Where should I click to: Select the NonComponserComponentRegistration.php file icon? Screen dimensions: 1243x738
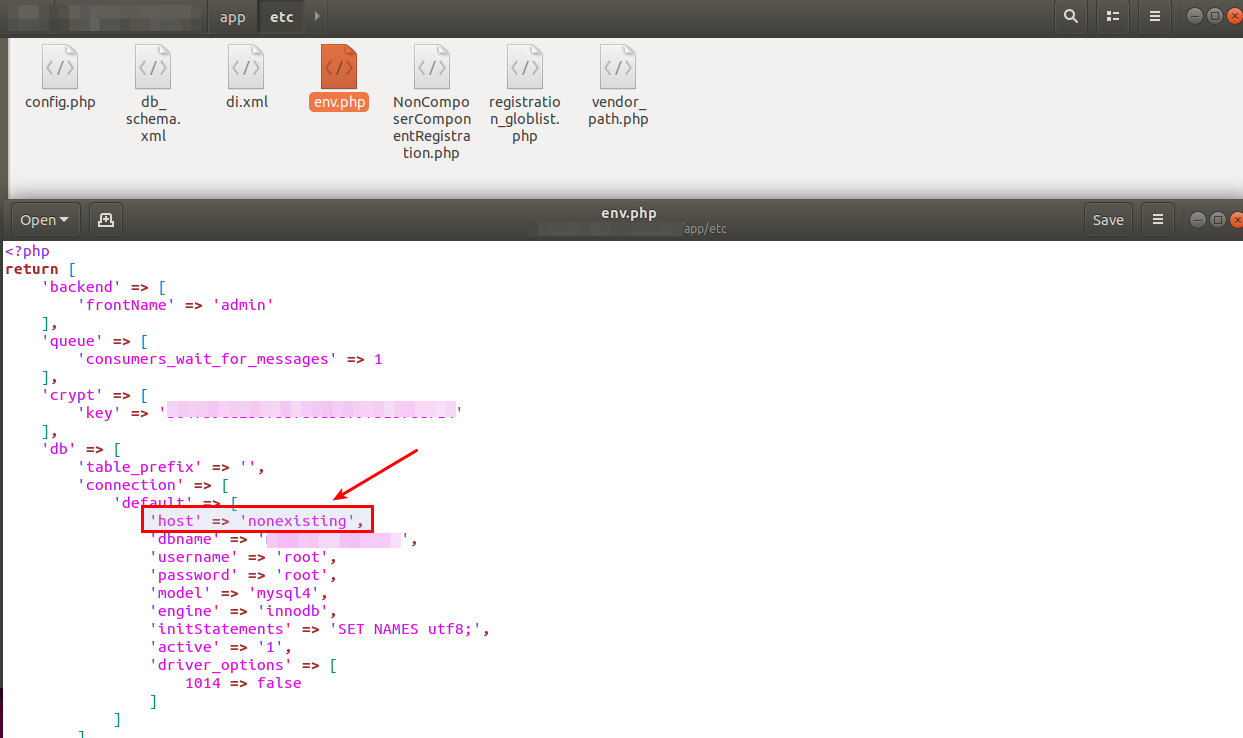point(431,77)
